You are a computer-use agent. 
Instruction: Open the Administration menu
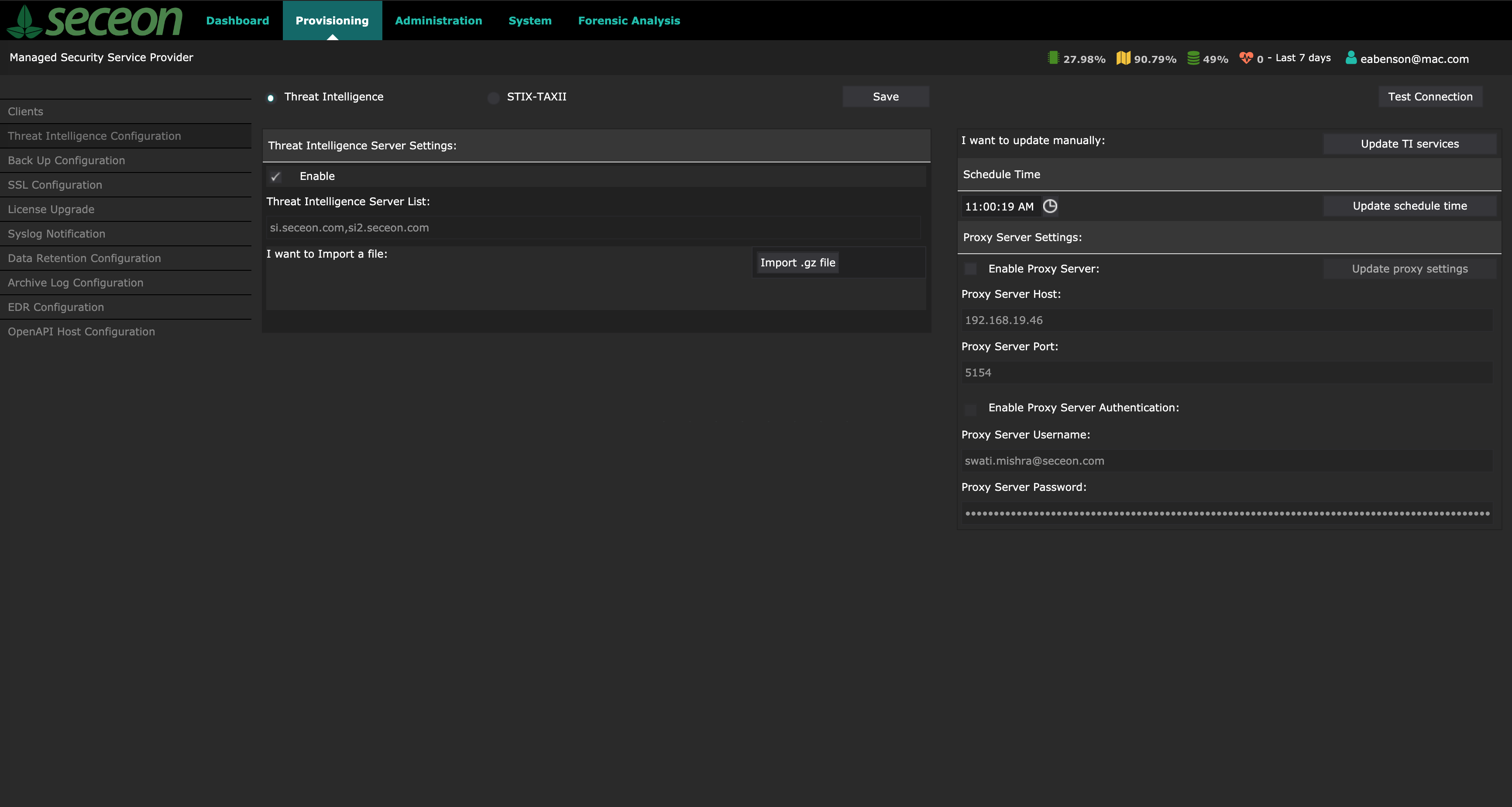[439, 21]
